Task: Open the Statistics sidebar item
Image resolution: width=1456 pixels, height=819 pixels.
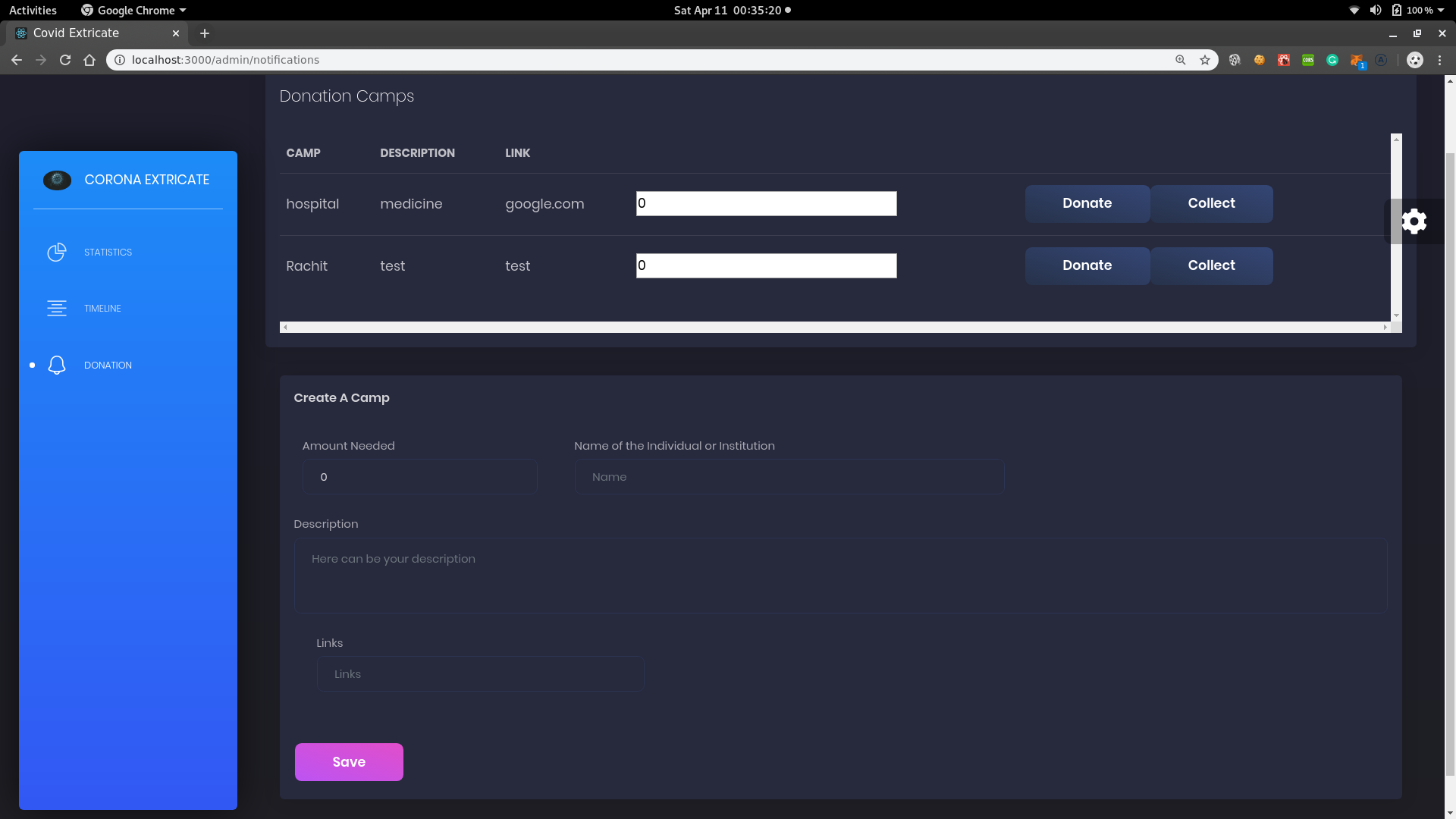Action: tap(108, 253)
